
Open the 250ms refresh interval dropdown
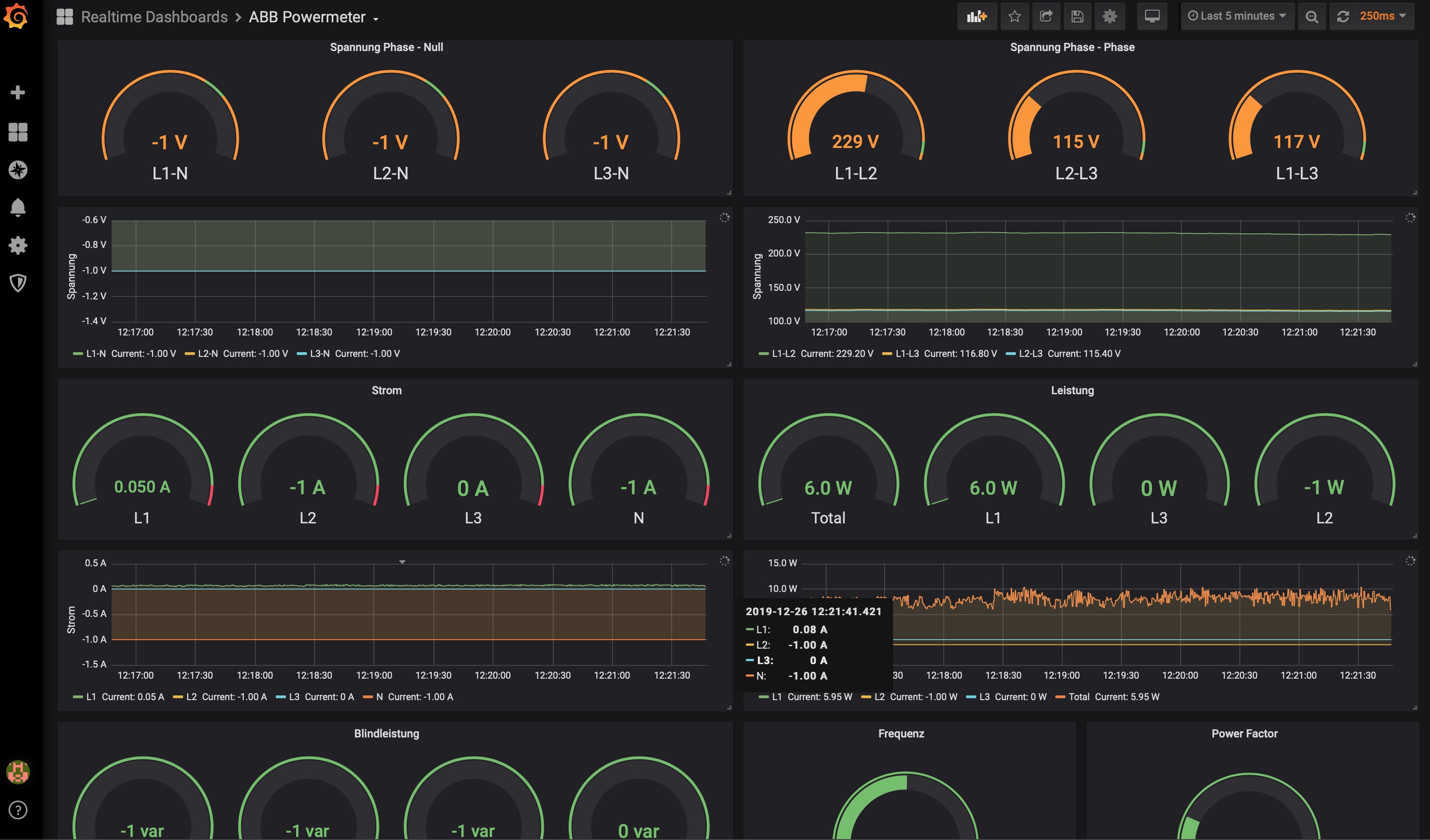tap(1382, 16)
